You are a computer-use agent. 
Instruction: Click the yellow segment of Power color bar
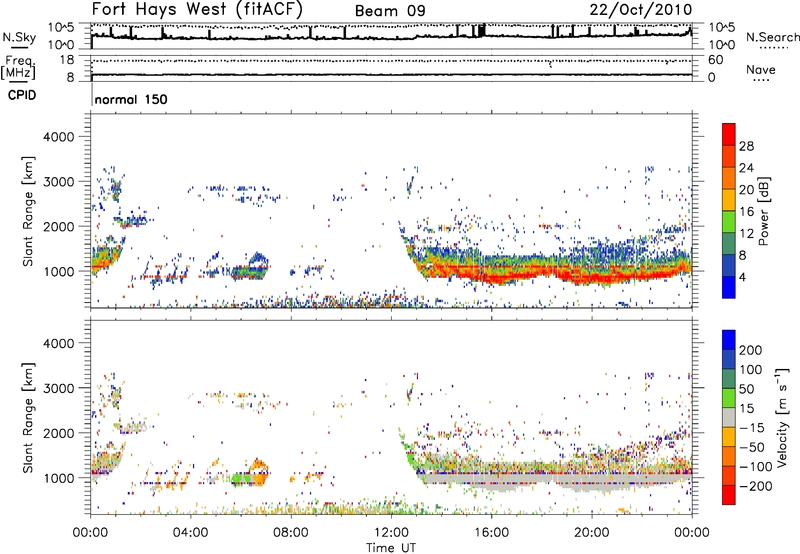click(x=729, y=199)
